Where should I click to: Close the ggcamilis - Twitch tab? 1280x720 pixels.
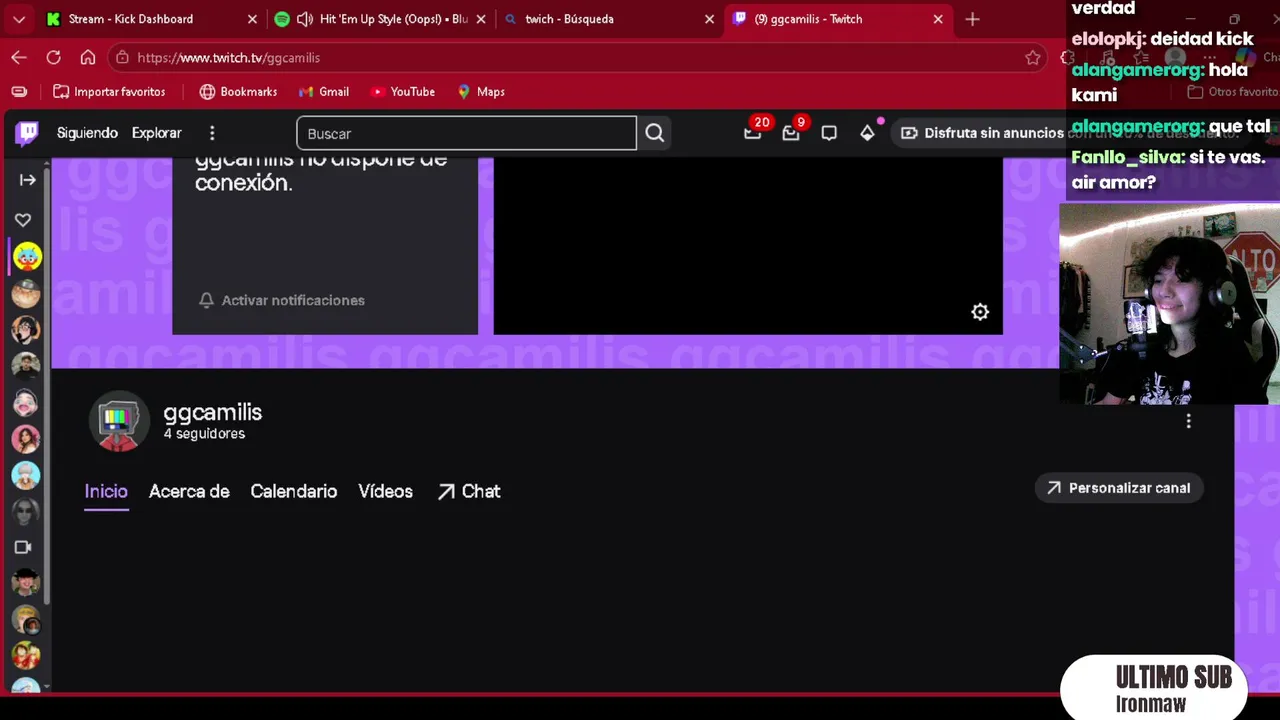click(938, 19)
